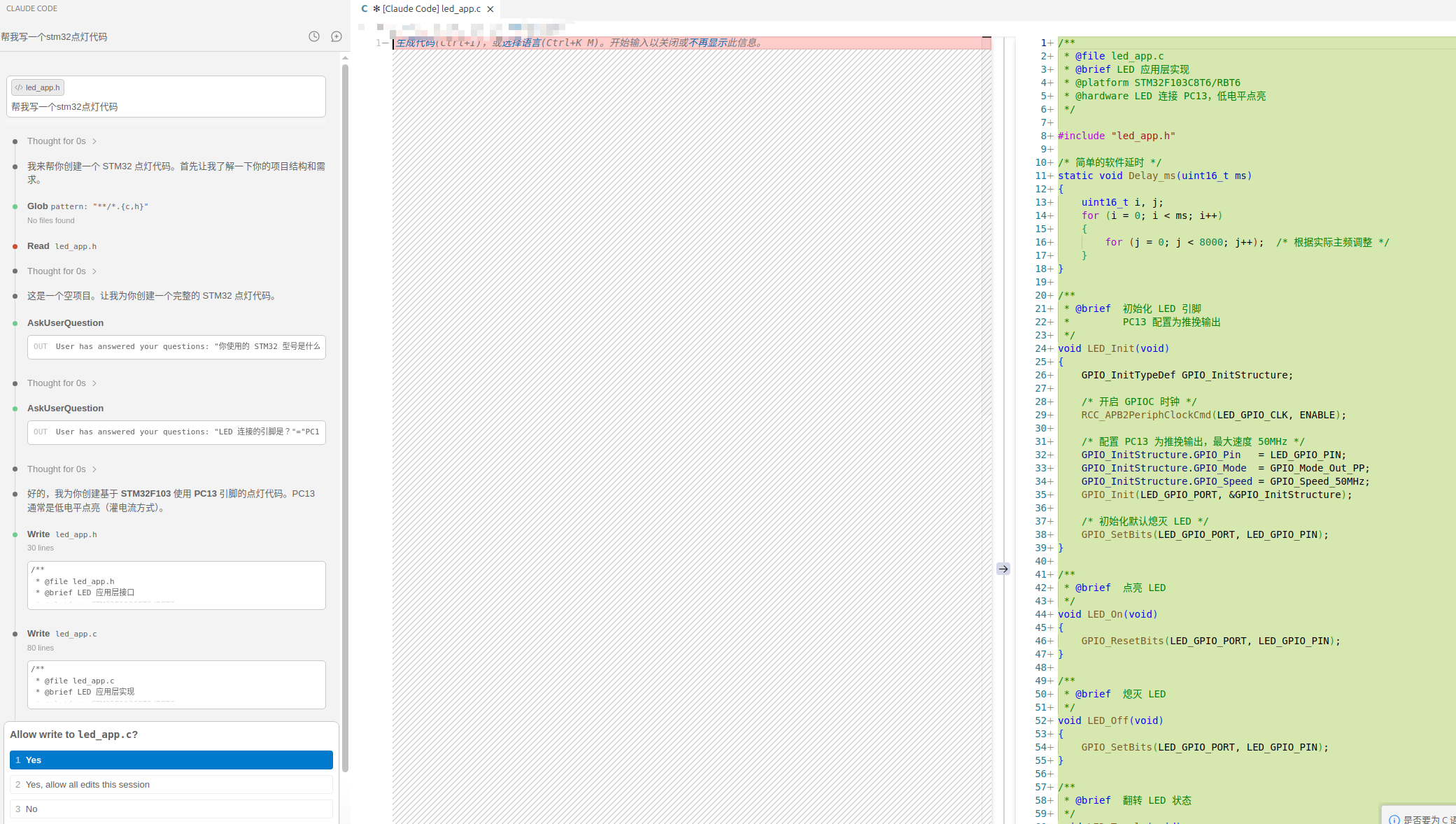Expand the last "Thought for 0s" chevron
Image resolution: width=1456 pixels, height=824 pixels.
point(94,469)
